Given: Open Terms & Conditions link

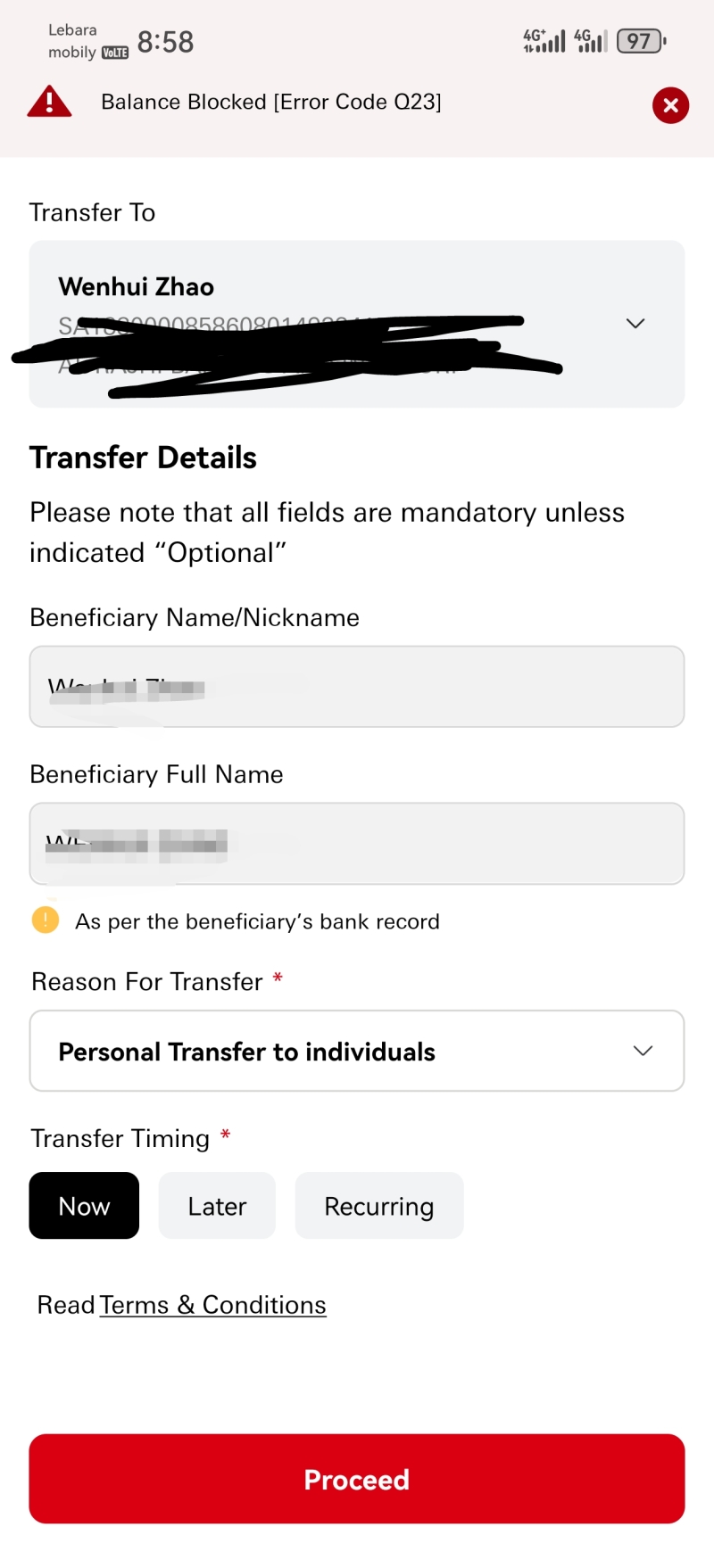Looking at the screenshot, I should [x=212, y=1305].
